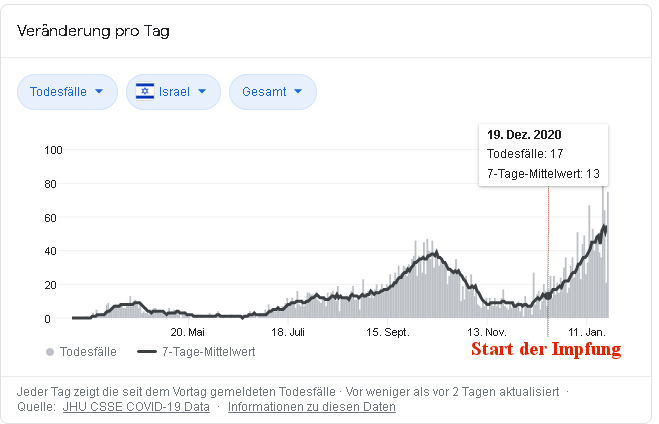Open Informationen zu diesen Daten link
Image resolution: width=659 pixels, height=424 pixels.
pyautogui.click(x=312, y=407)
